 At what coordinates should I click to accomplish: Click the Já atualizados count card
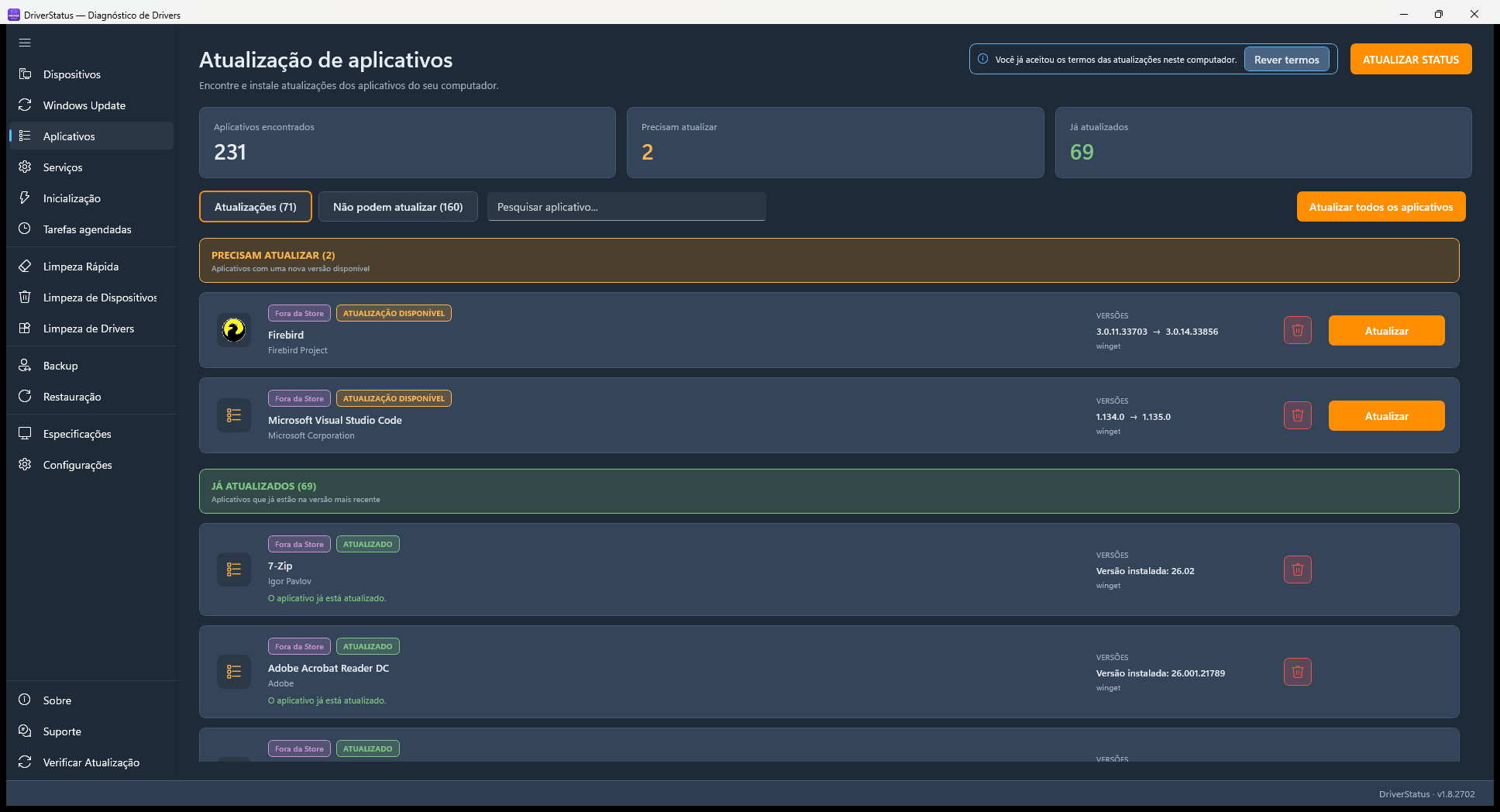pos(1264,143)
